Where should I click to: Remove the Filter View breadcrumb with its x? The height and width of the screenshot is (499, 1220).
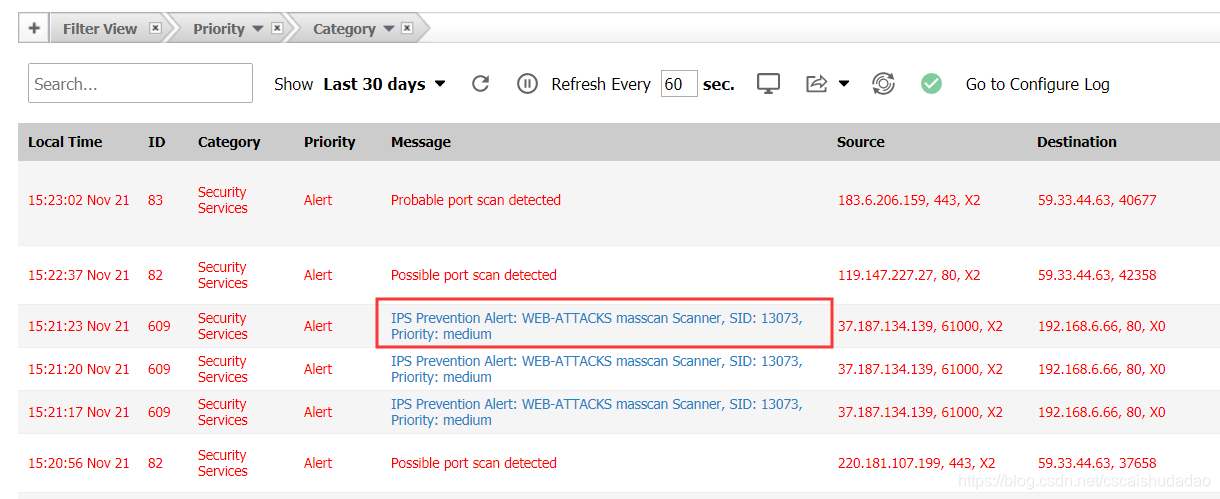pos(155,28)
